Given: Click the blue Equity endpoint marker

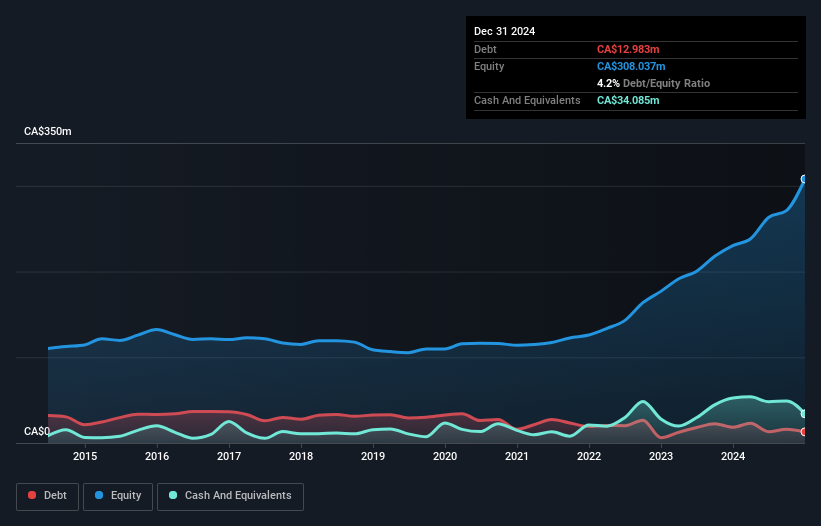Looking at the screenshot, I should click(804, 179).
